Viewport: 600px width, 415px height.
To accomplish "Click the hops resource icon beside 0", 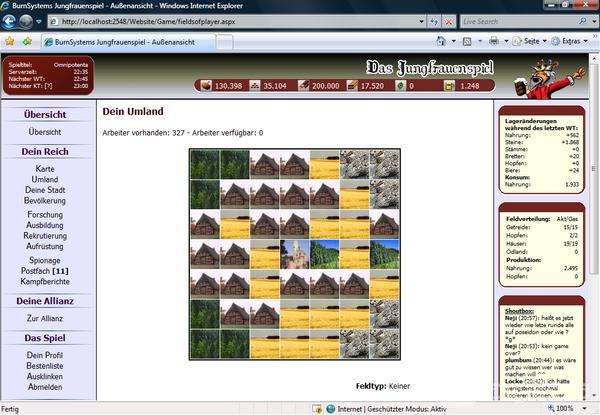I will tap(401, 85).
